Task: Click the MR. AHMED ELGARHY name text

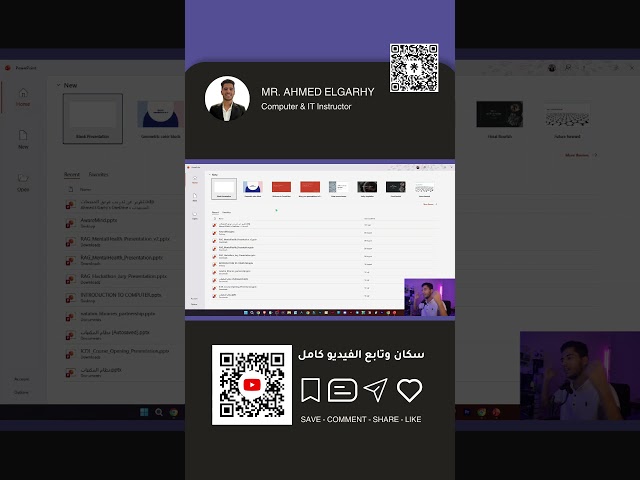Action: tap(318, 92)
